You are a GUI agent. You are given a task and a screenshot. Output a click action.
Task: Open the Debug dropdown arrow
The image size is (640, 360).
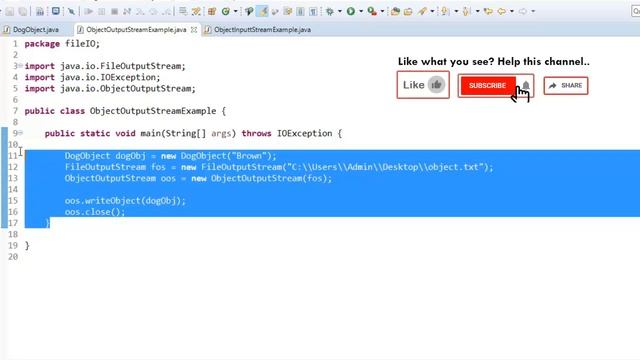(x=340, y=11)
